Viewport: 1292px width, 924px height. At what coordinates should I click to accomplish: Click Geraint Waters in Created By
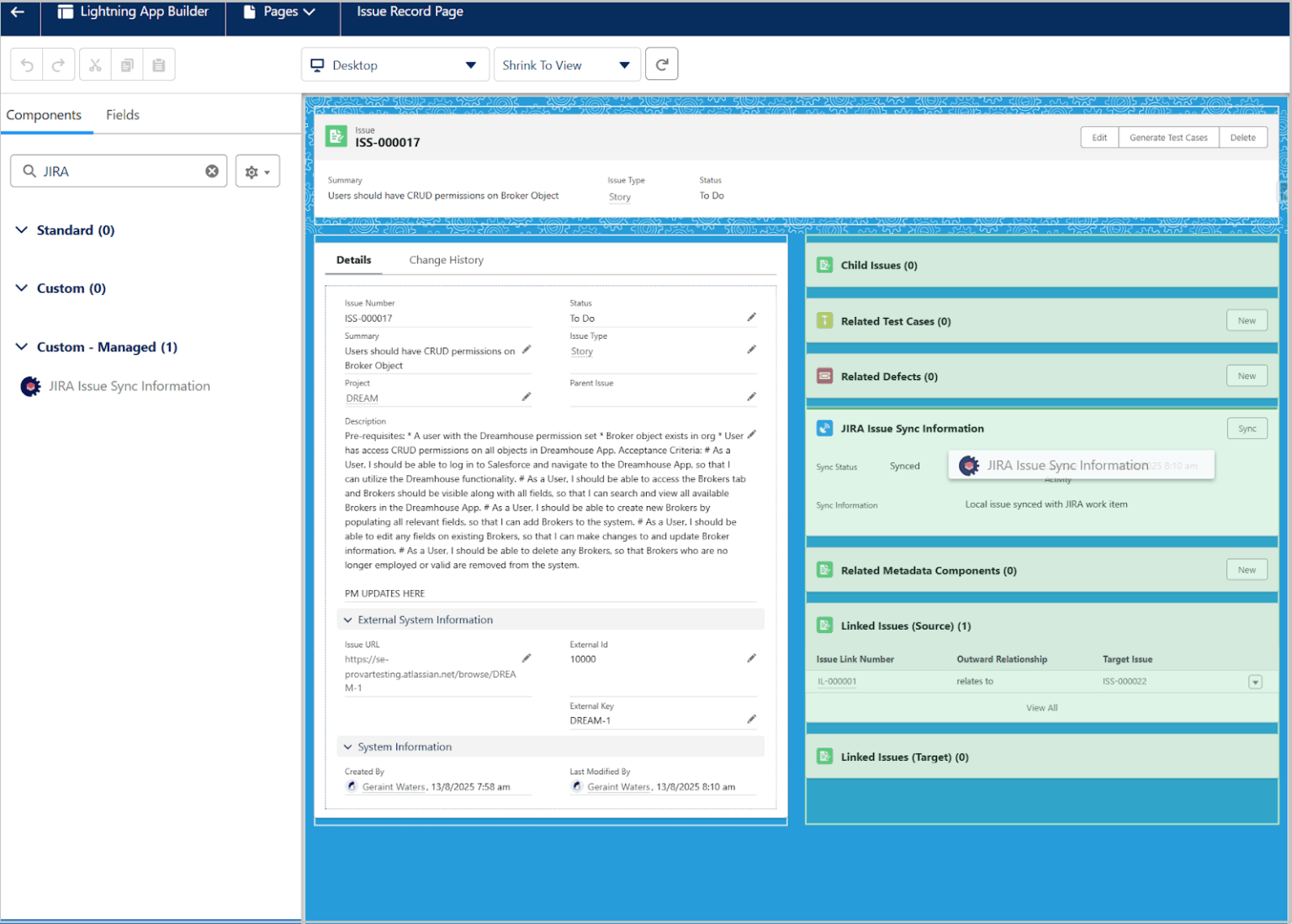394,787
